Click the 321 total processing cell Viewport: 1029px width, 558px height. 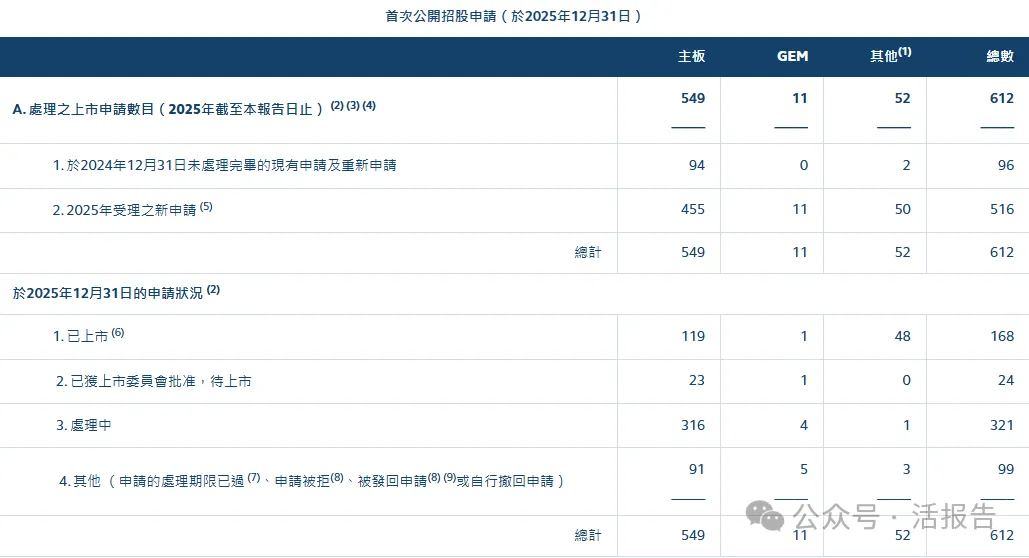coord(1001,426)
